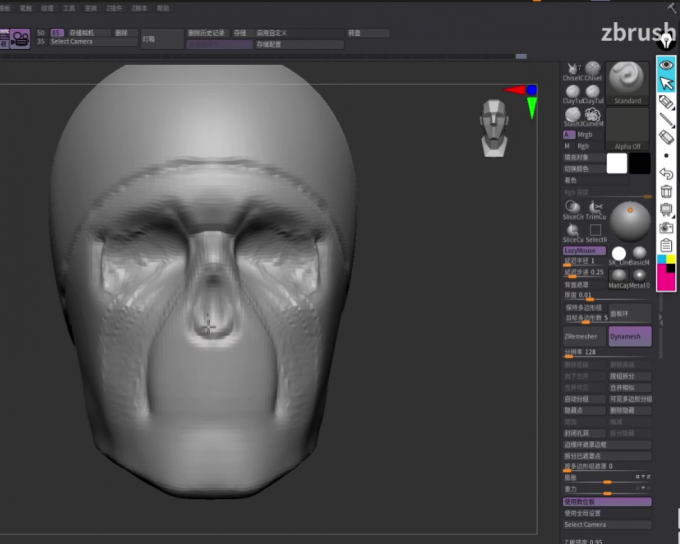
Task: Click the large material preview sphere
Action: [630, 221]
